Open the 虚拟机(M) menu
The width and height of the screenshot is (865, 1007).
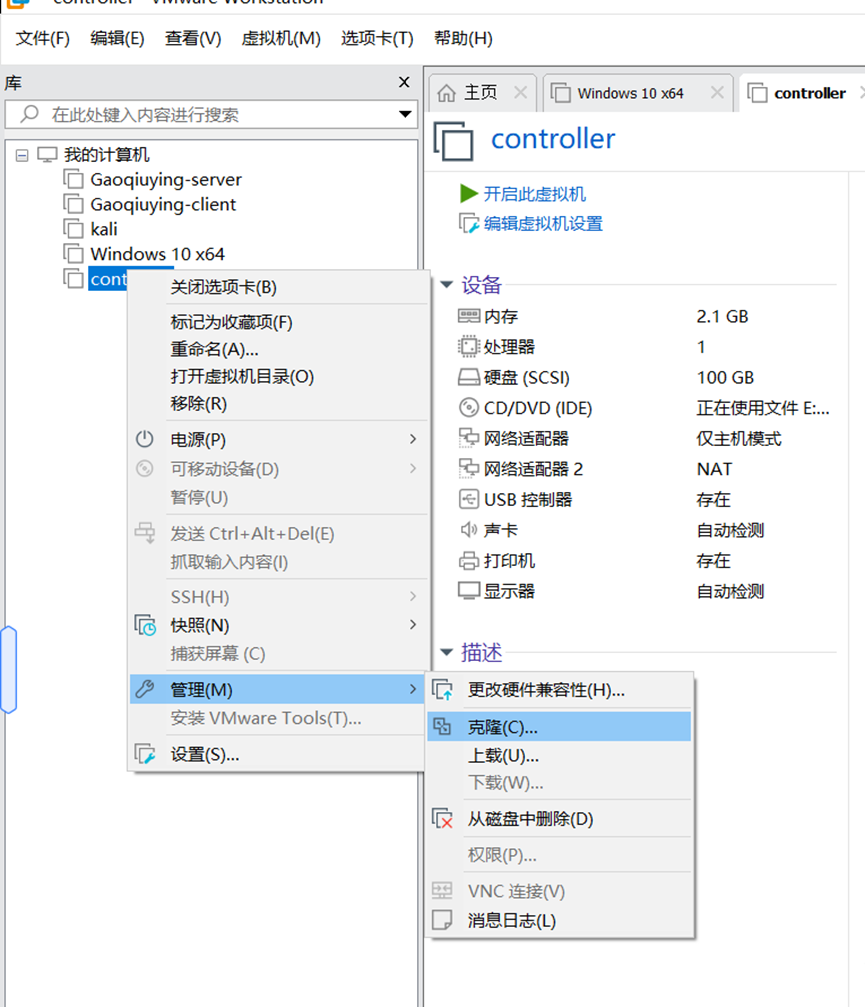[281, 39]
